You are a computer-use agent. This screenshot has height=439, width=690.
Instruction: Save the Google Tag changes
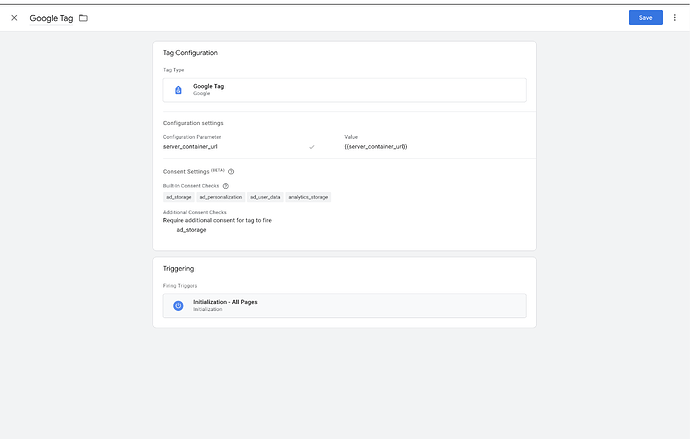(x=645, y=17)
